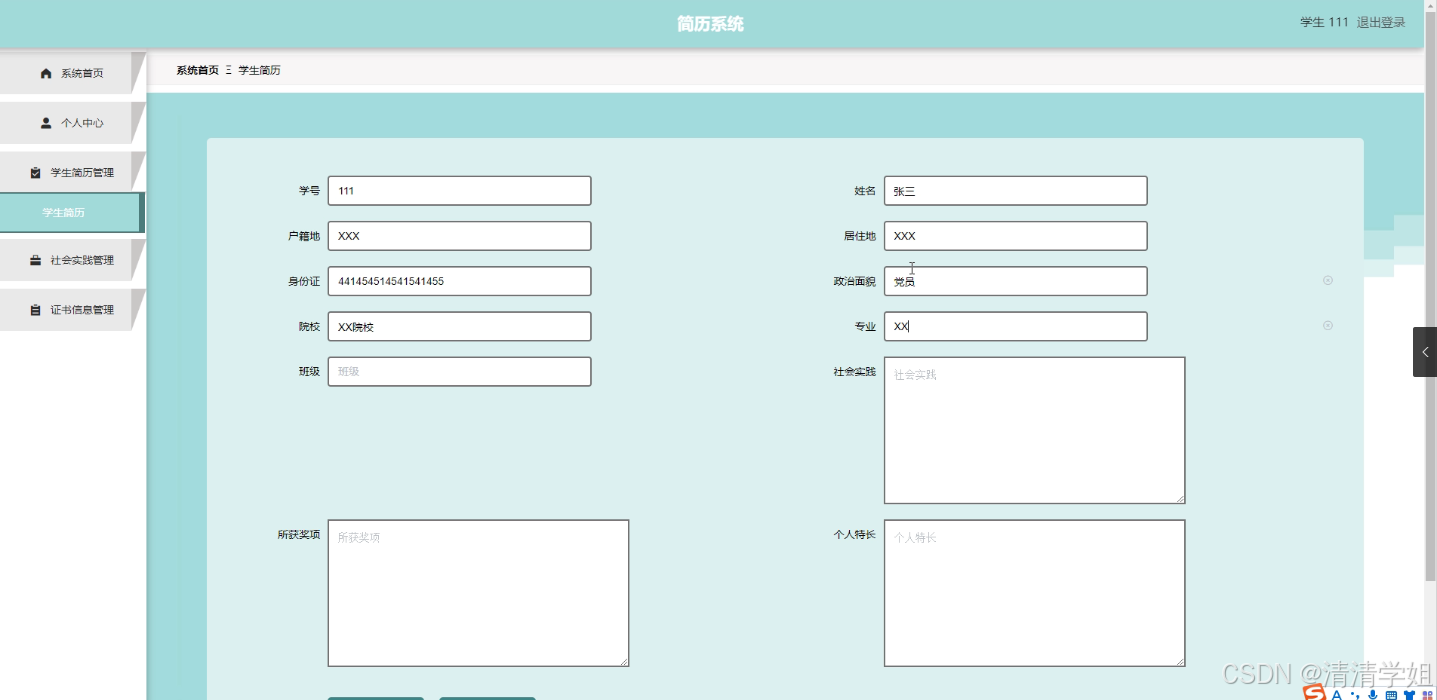Click the microphone voice input icon
The image size is (1437, 700).
[1371, 694]
